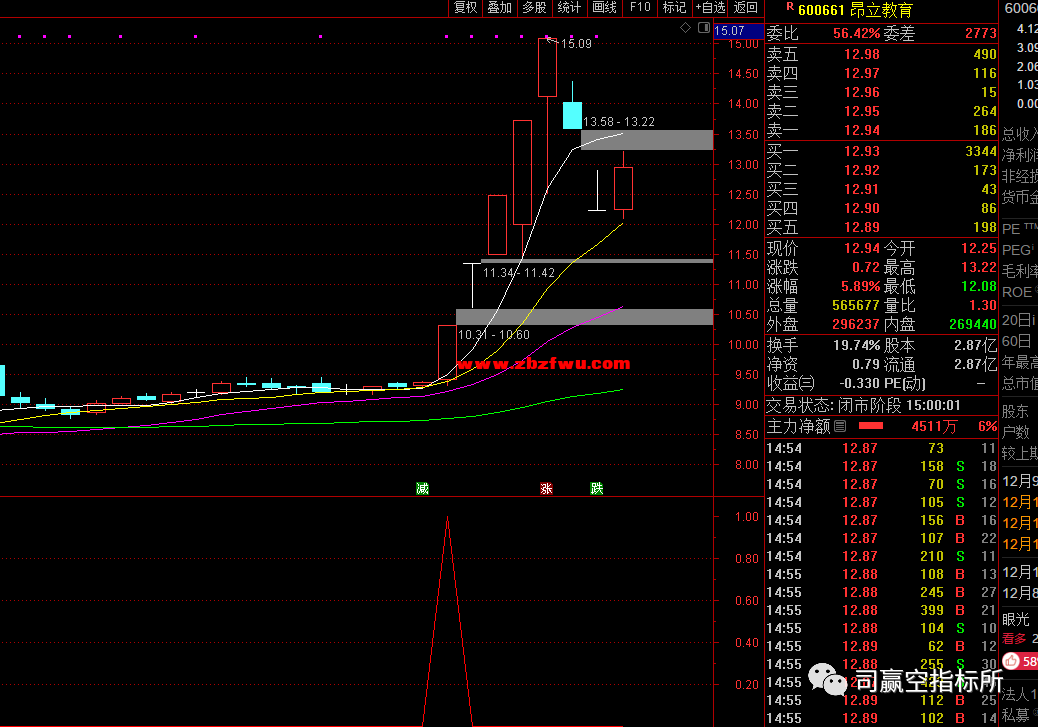Click the 看多 bullish label
Screen dimensions: 1038x727
1014,639
